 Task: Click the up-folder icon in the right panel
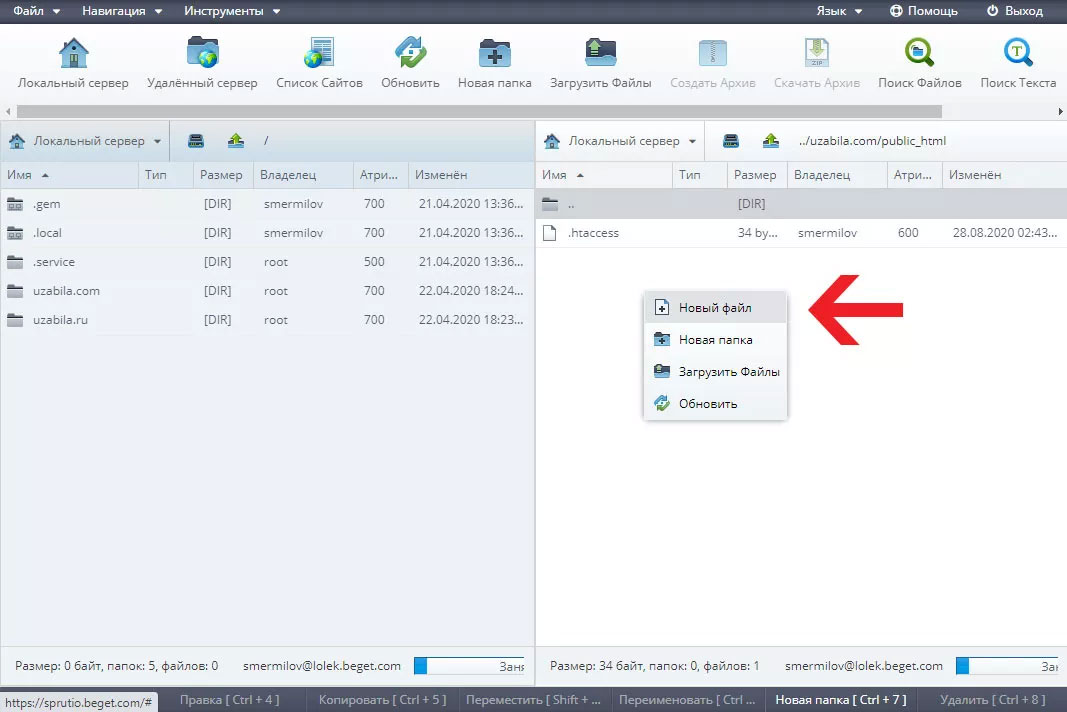click(x=771, y=141)
